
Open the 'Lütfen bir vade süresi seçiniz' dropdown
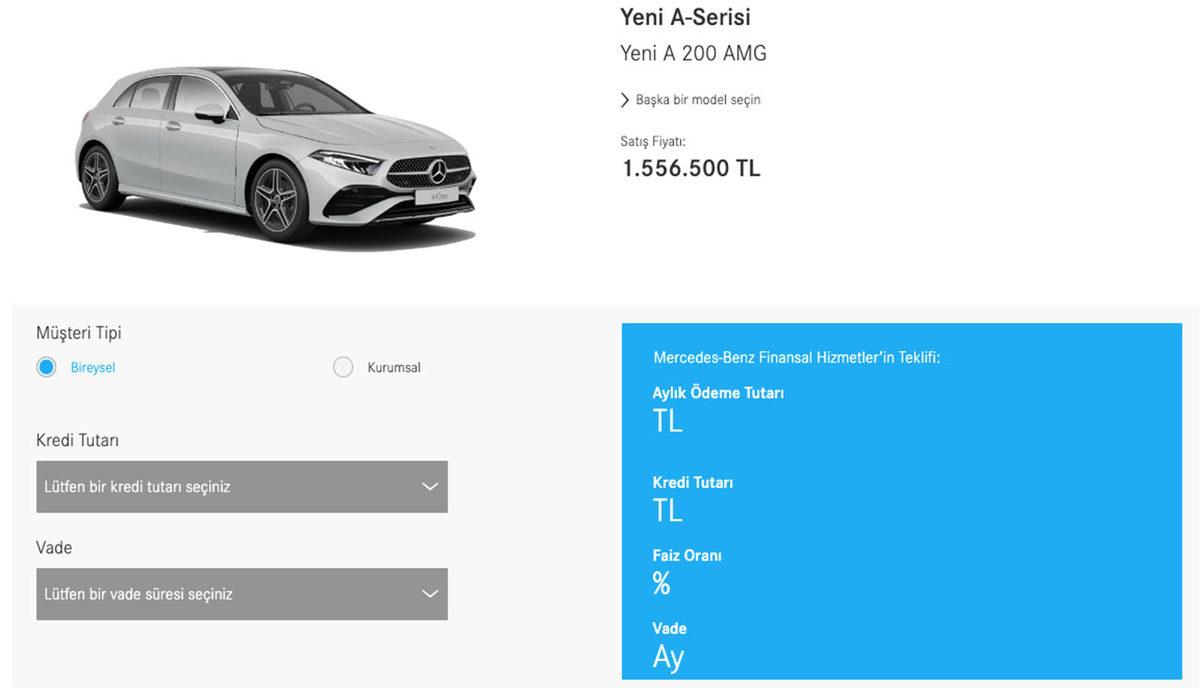coord(240,593)
